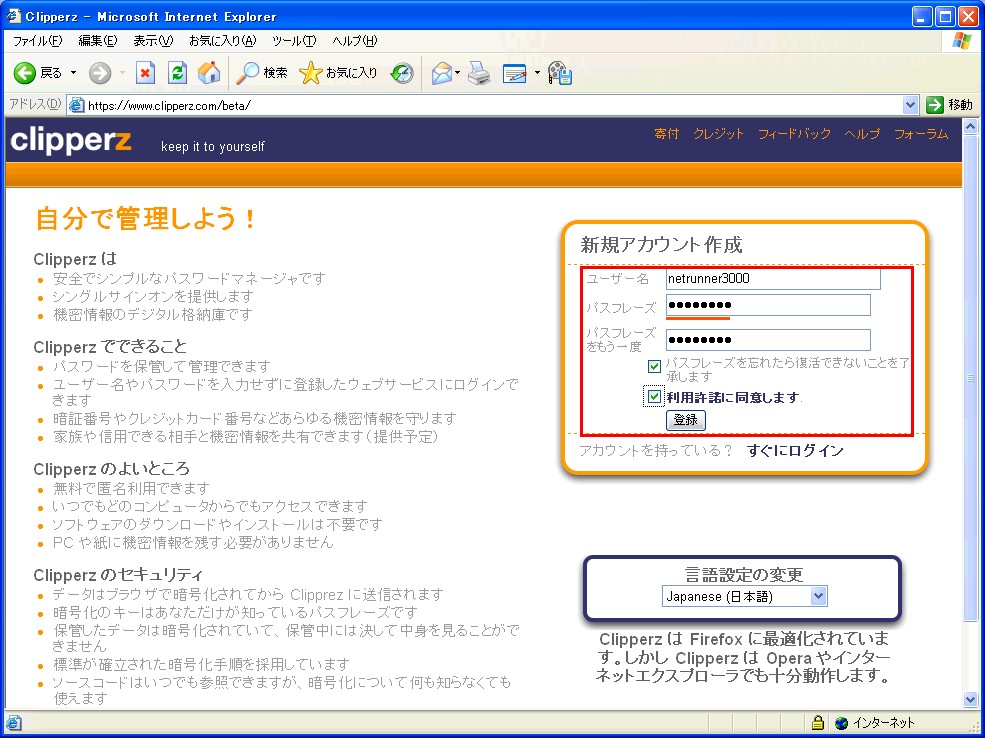Open the フィードバック feedback link

coord(794,134)
